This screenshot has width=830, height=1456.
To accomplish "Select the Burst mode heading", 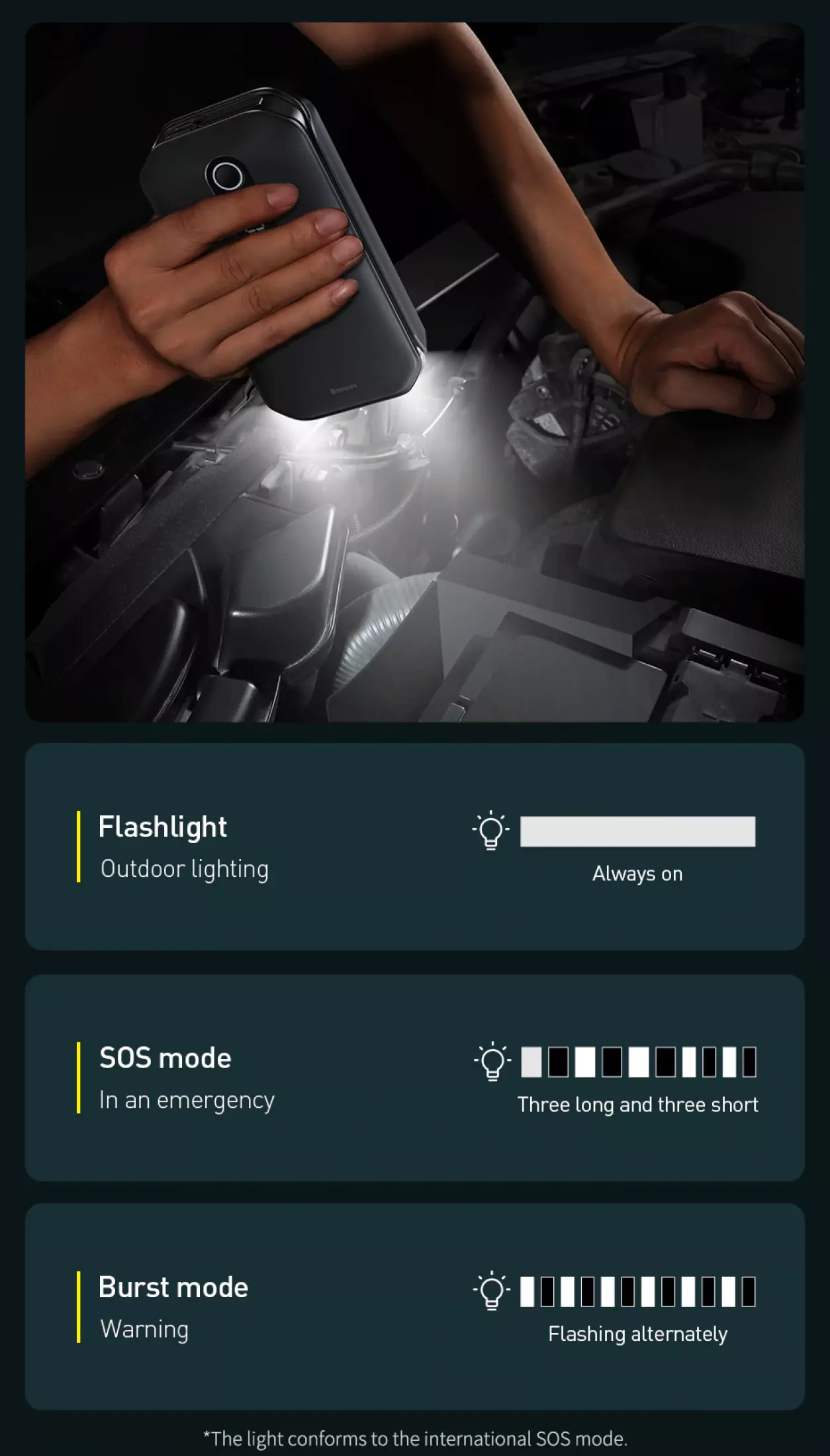I will 173,1287.
